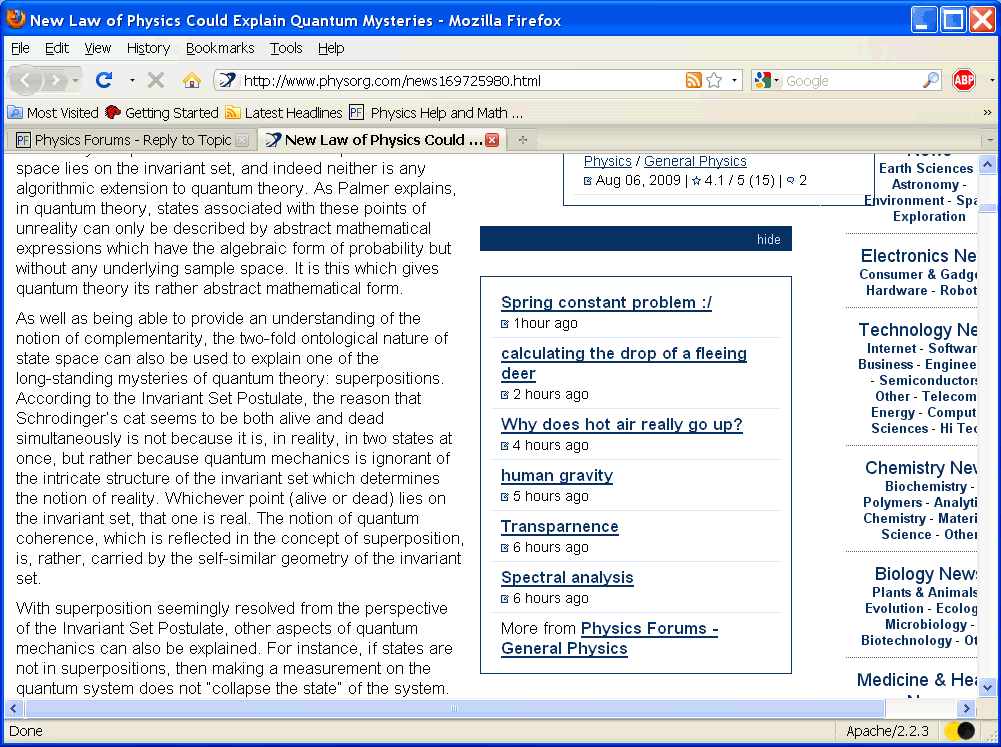Image resolution: width=1001 pixels, height=747 pixels.
Task: Click the Apache/2.2.3 status bar text
Action: tap(887, 731)
